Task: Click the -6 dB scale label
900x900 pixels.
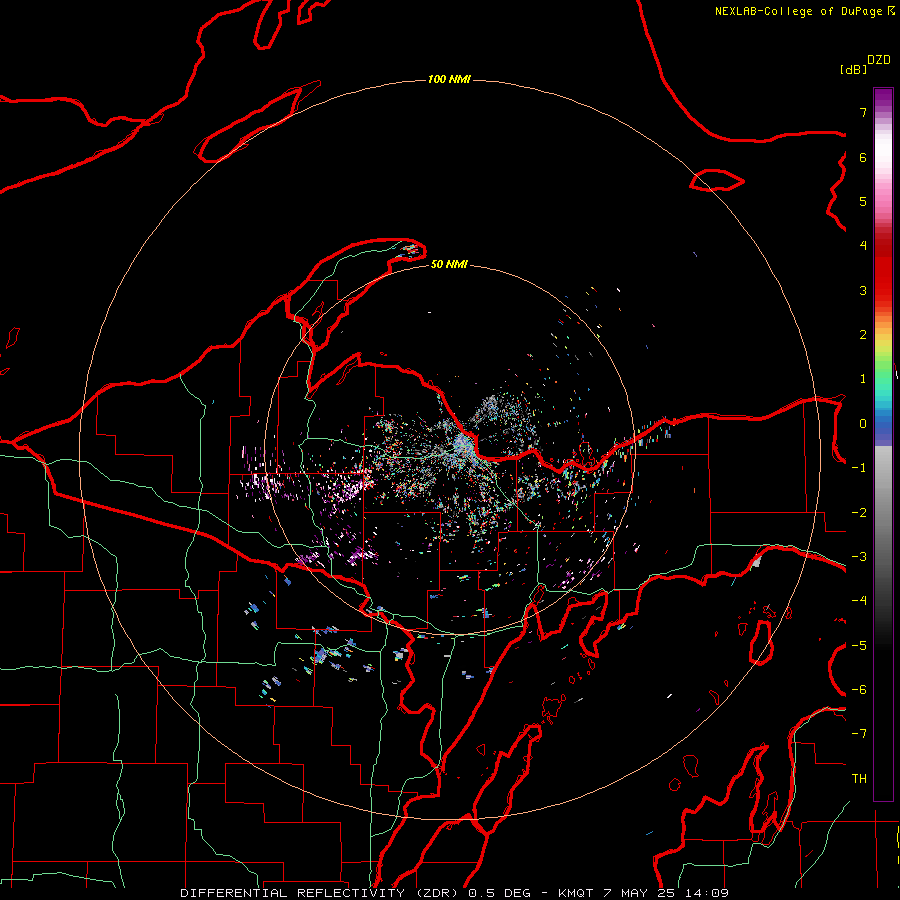Action: [x=859, y=690]
